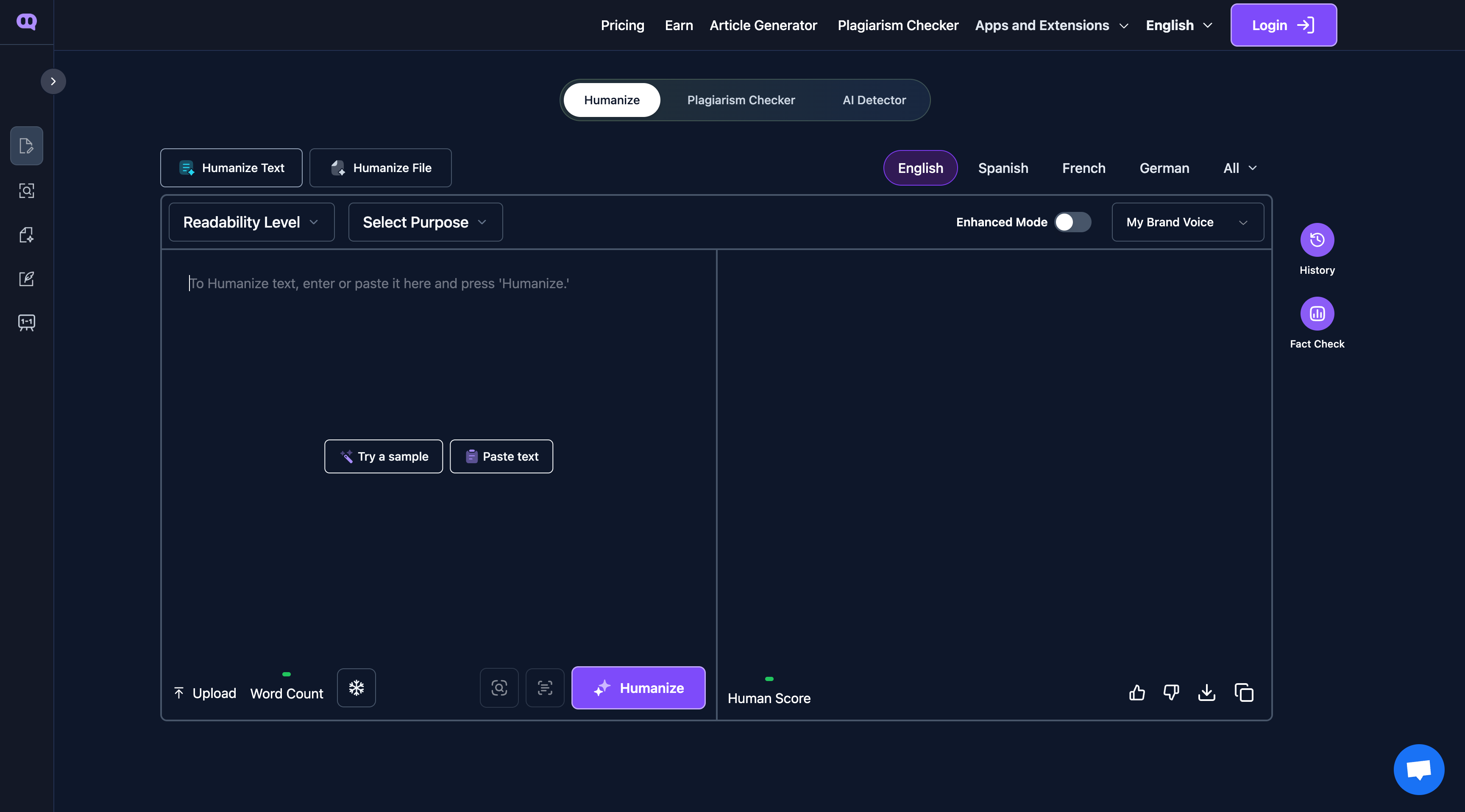Click the purple Humanize button
Image resolution: width=1465 pixels, height=812 pixels.
(x=638, y=688)
